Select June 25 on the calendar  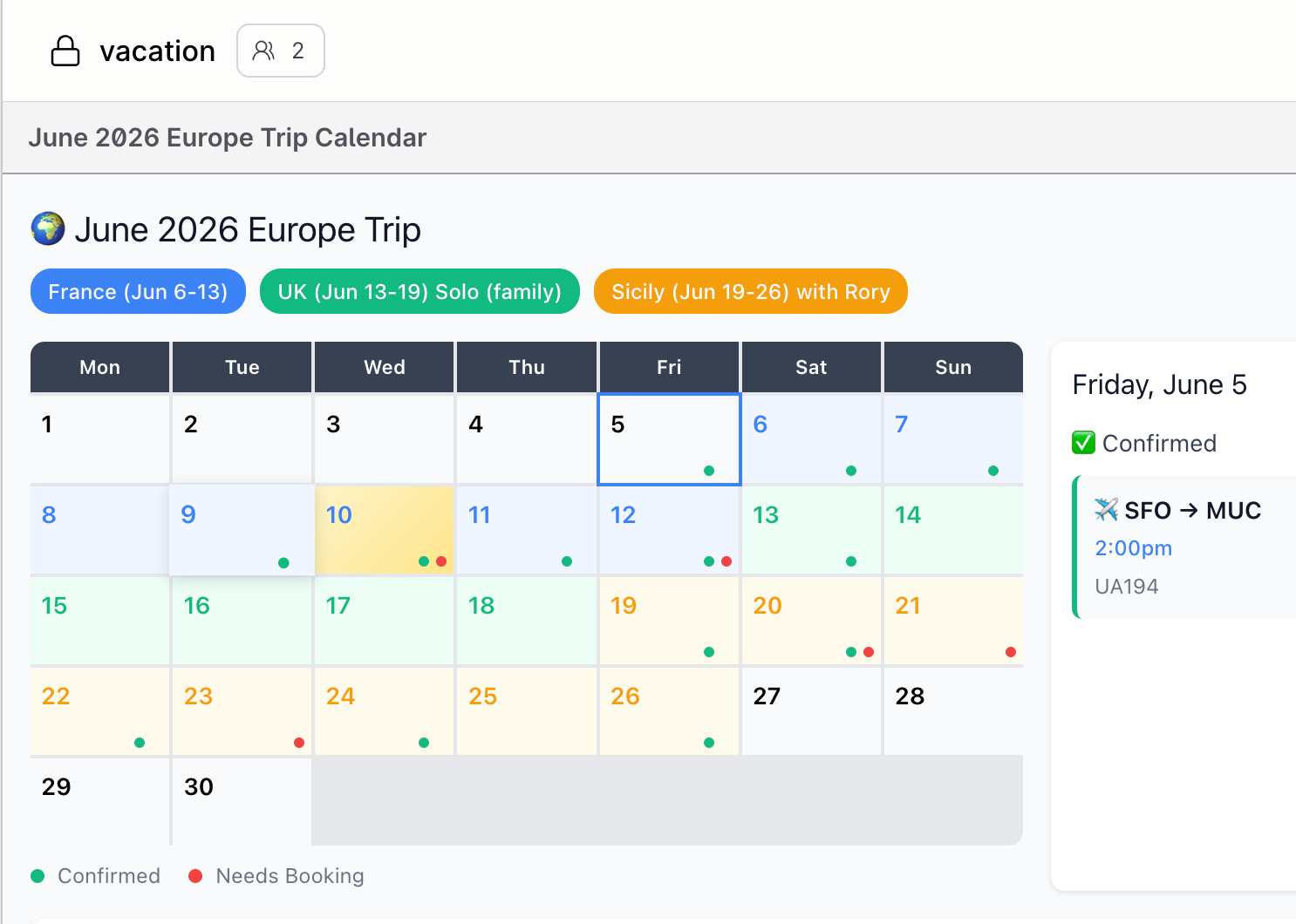[x=527, y=711]
